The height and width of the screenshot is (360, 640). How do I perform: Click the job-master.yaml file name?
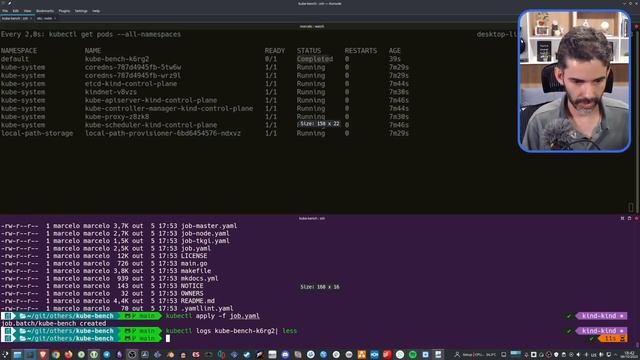(x=209, y=226)
